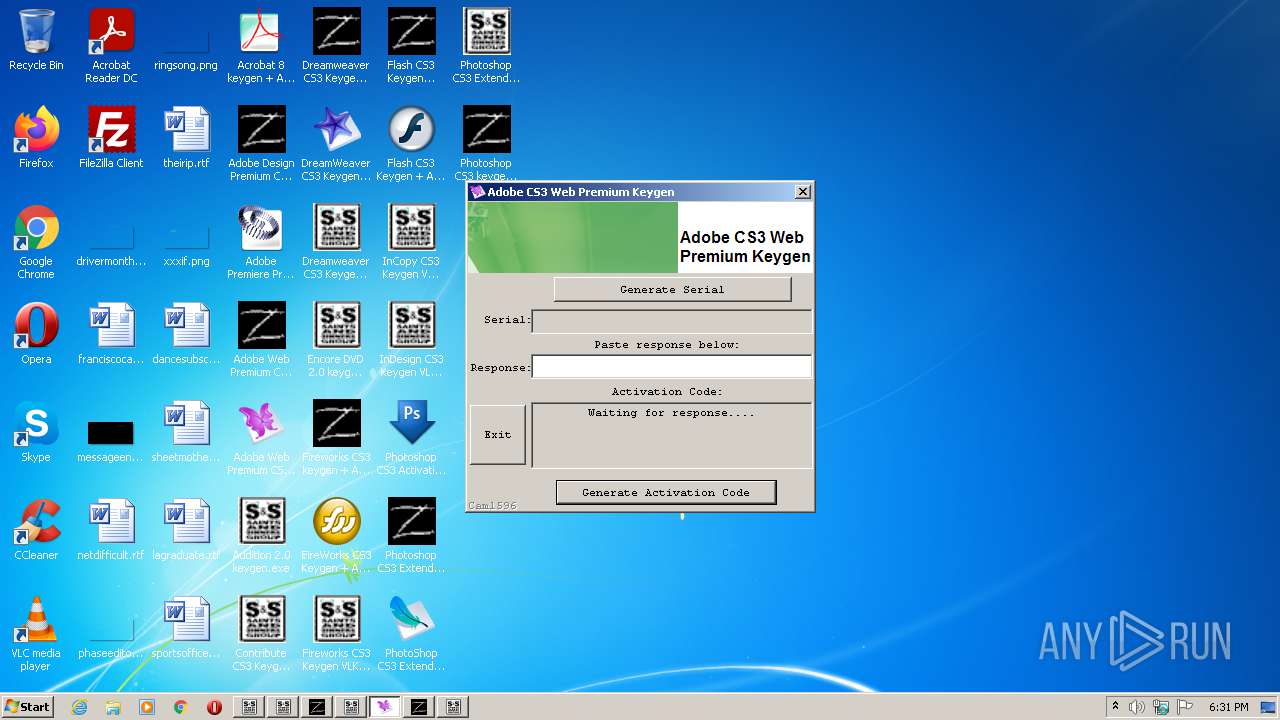Click into the Response input field
1280x720 pixels.
(x=672, y=367)
